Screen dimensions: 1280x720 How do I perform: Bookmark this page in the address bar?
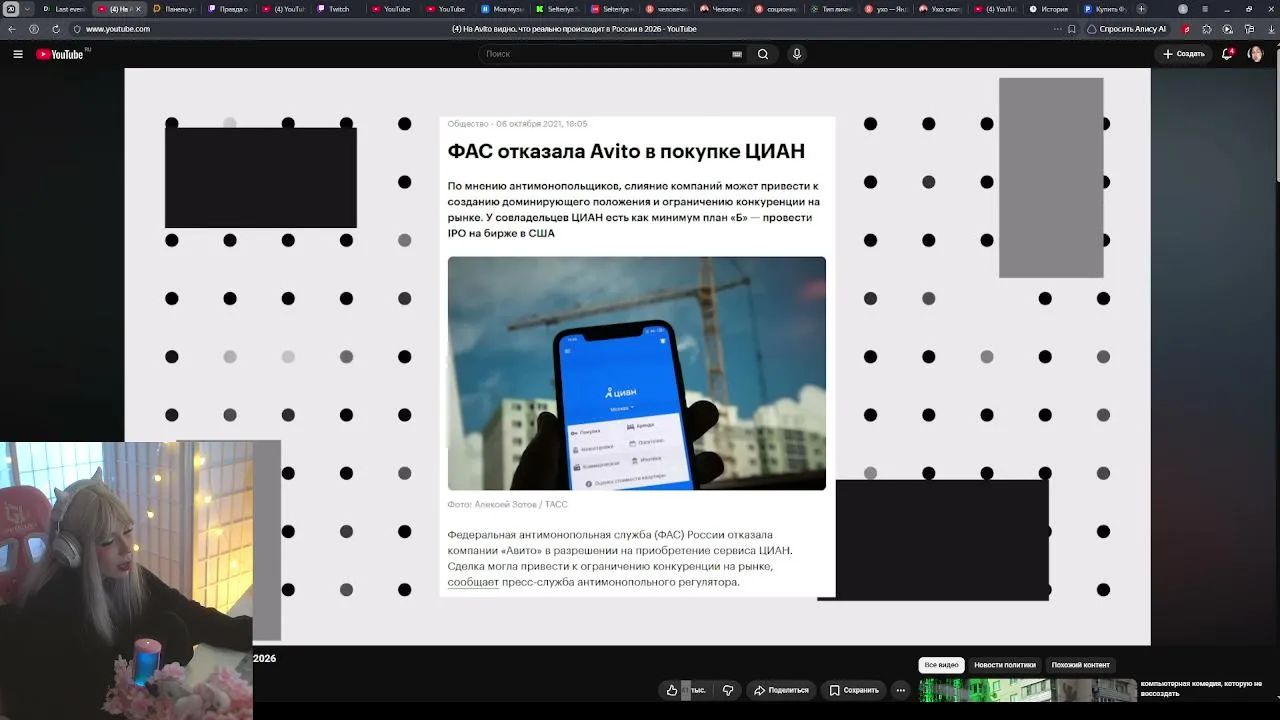tap(1072, 29)
